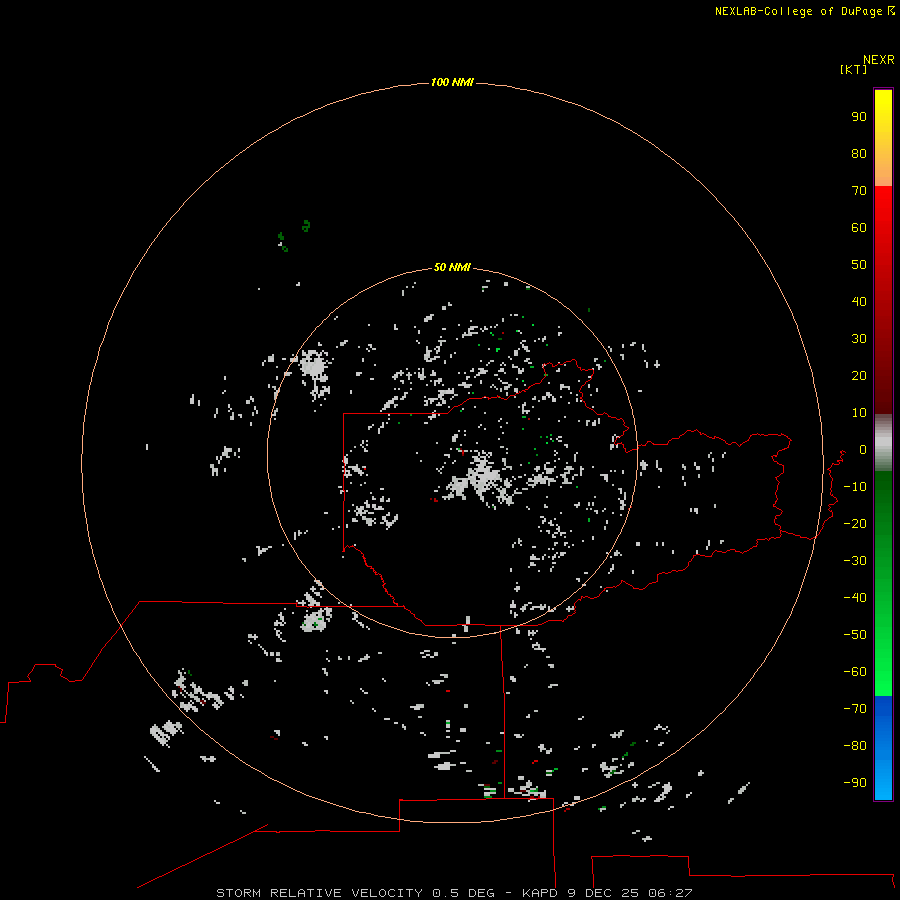Click the NEXR label above the color scale
The image size is (900, 900).
pos(879,60)
